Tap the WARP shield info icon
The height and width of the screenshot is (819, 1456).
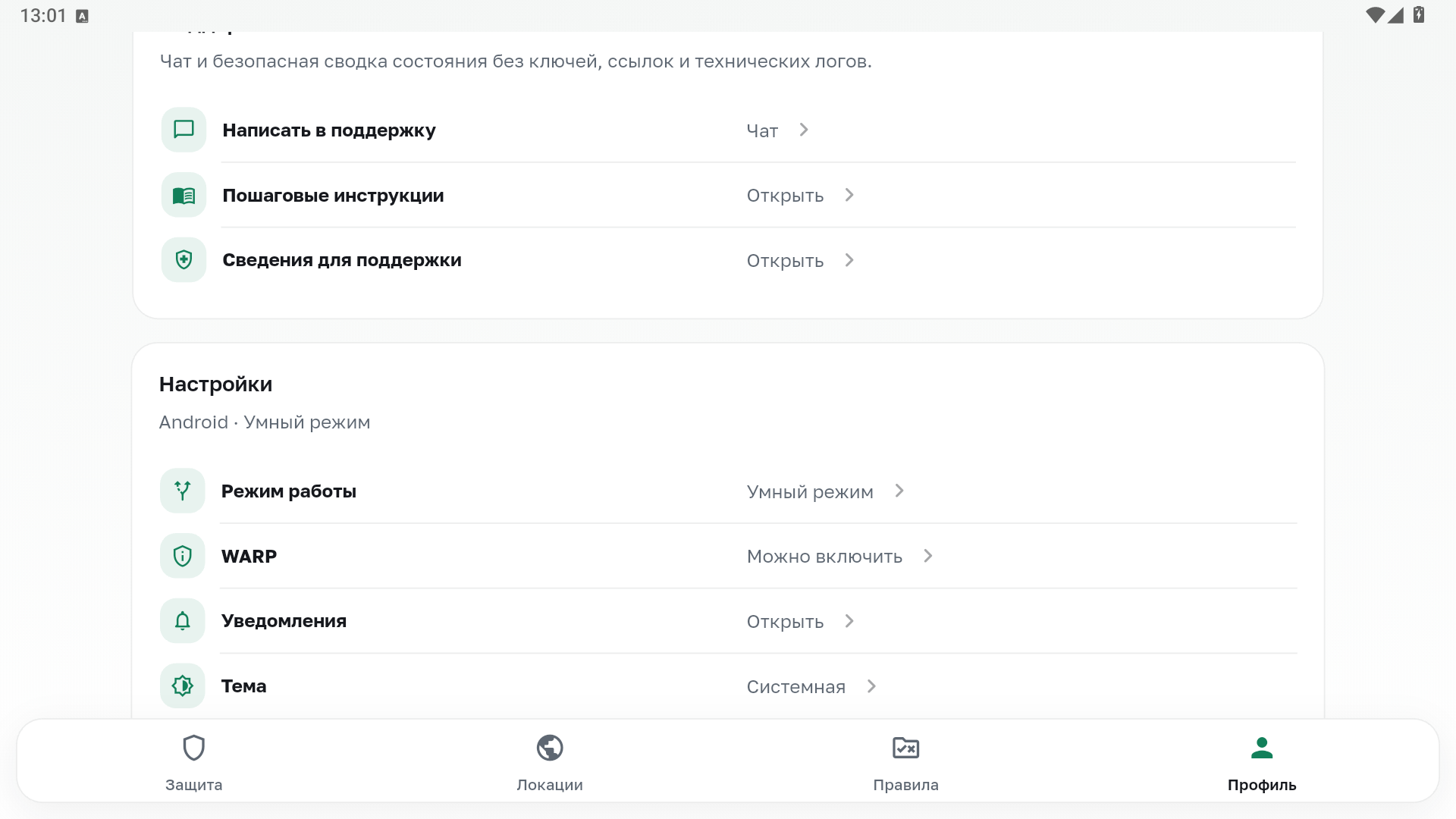click(x=183, y=556)
